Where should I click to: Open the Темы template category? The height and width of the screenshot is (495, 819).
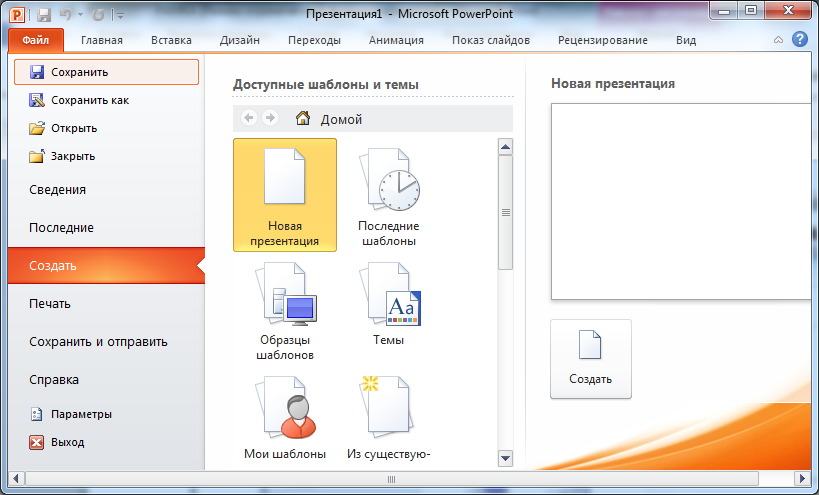389,305
